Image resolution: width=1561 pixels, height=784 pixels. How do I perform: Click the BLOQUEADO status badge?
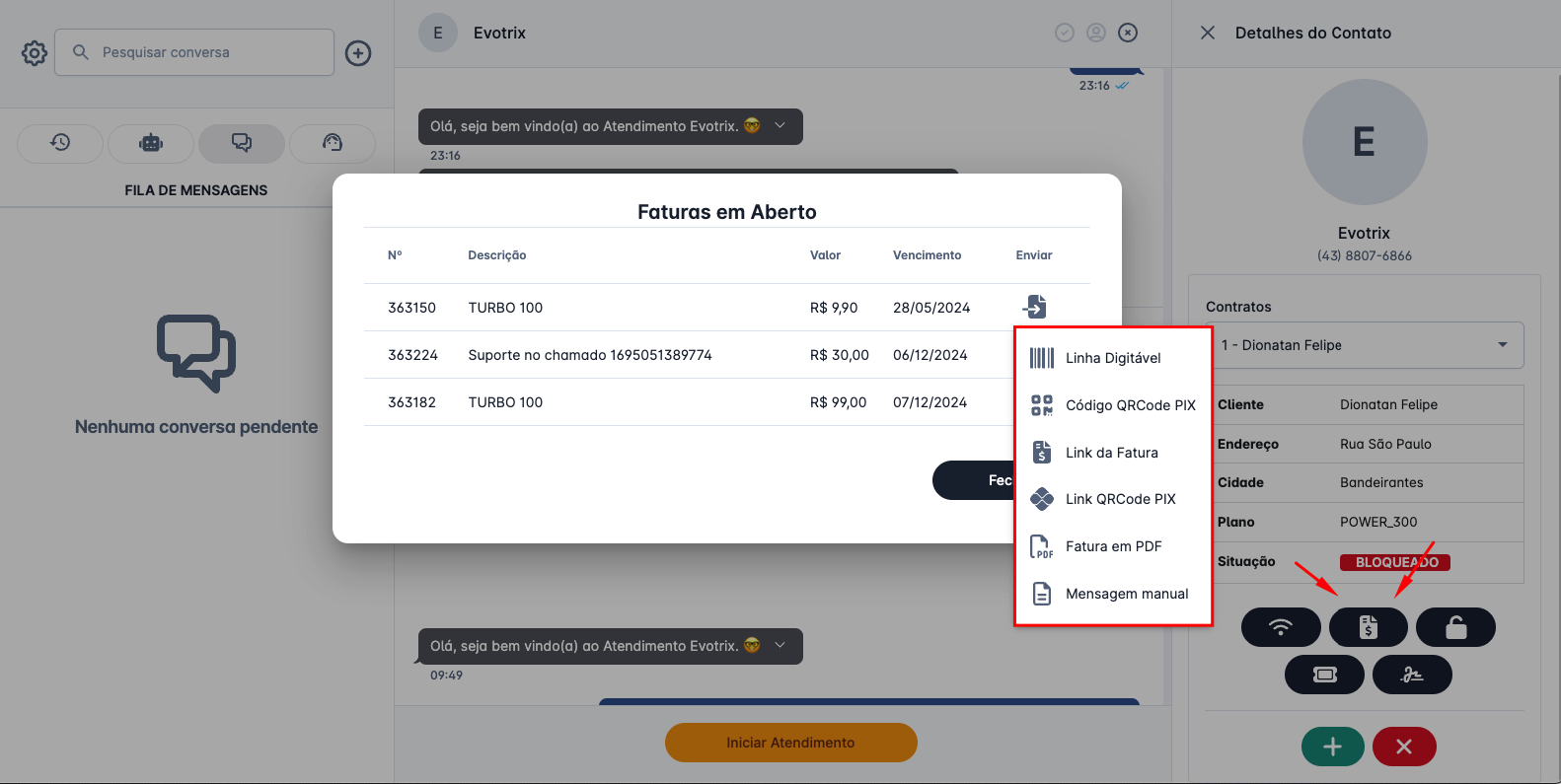(1395, 562)
